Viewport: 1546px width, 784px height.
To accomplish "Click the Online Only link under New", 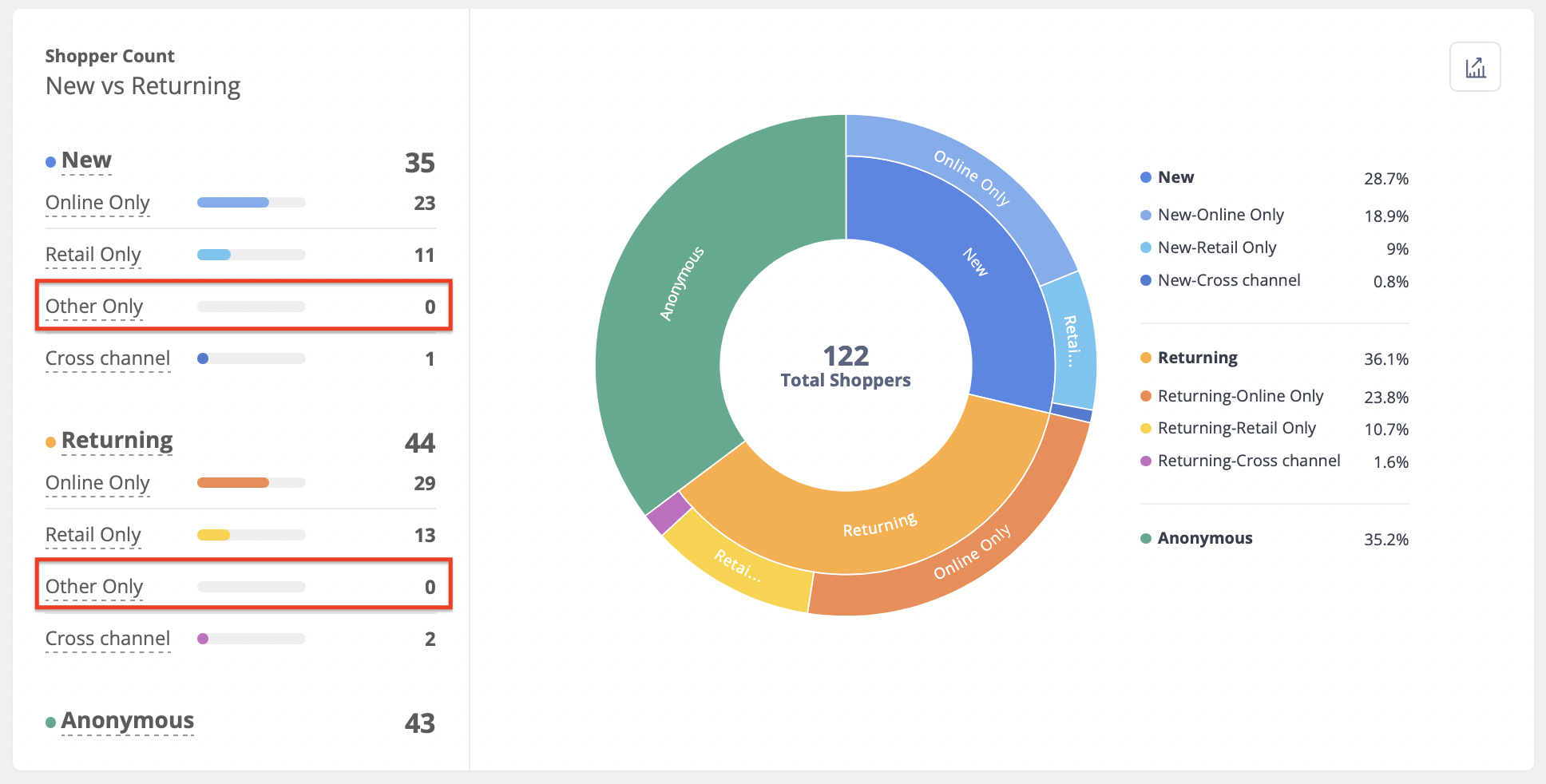I will tap(97, 202).
